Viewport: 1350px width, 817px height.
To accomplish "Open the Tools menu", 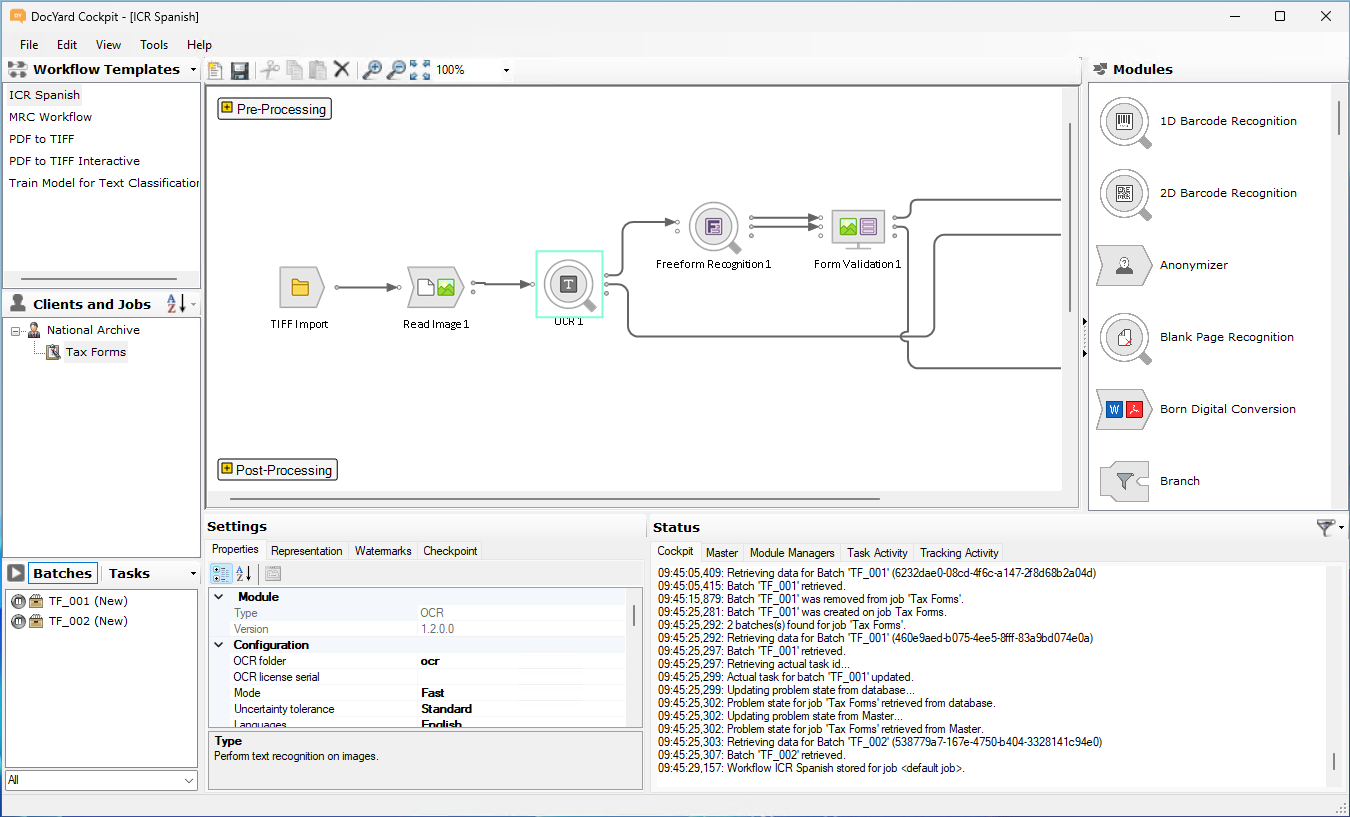I will tap(154, 45).
